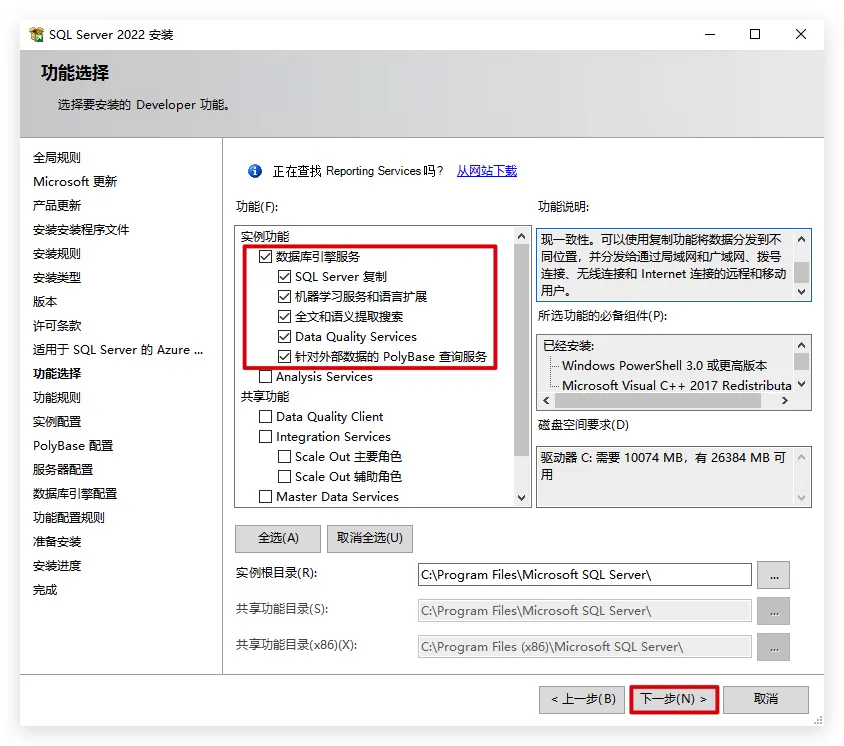Select 服务器配置 step in sidebar

click(x=62, y=469)
